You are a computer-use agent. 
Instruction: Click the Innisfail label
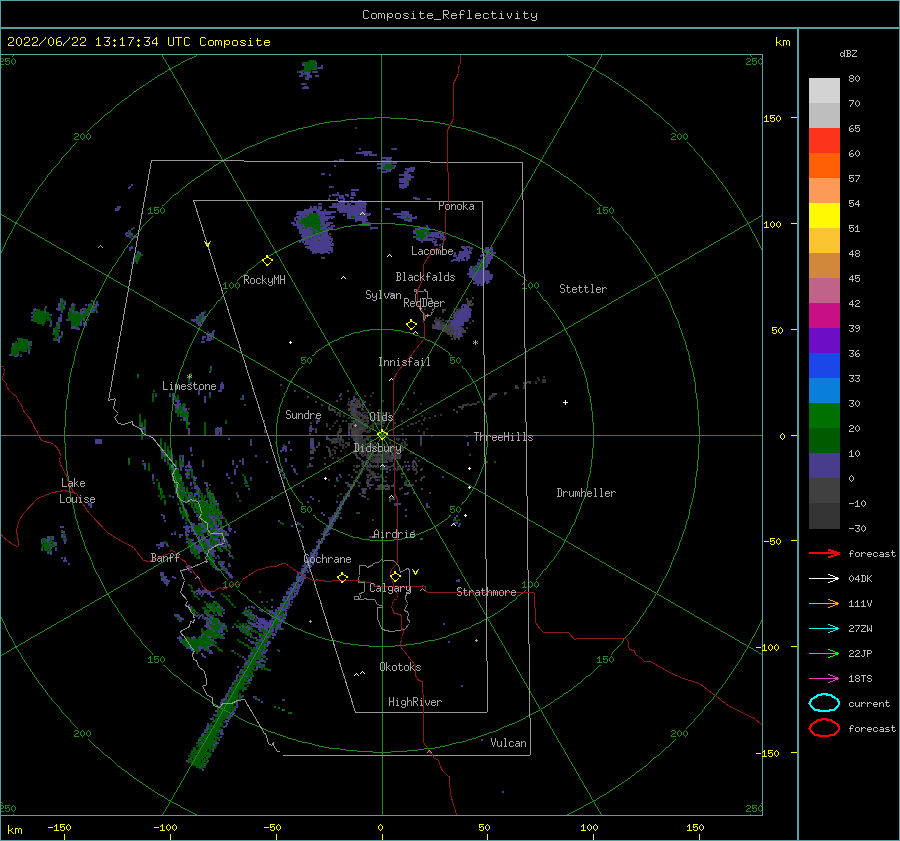404,362
